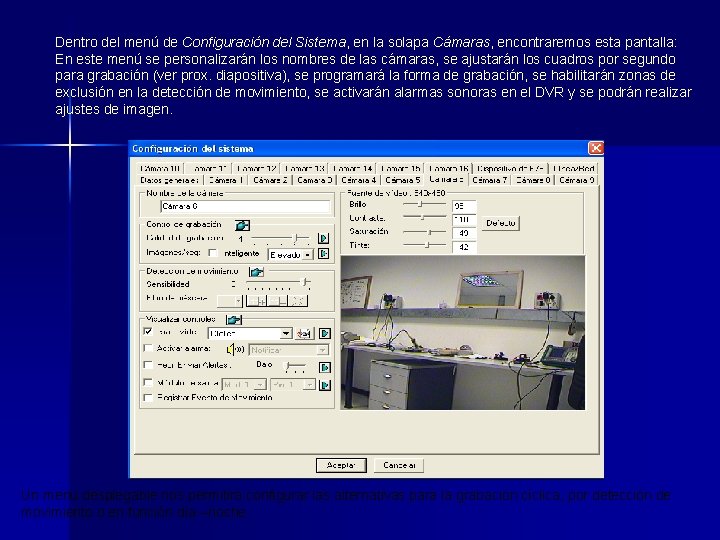This screenshot has height=540, width=720.
Task: Check Registrar Evento de Movimiento
Action: [x=148, y=398]
